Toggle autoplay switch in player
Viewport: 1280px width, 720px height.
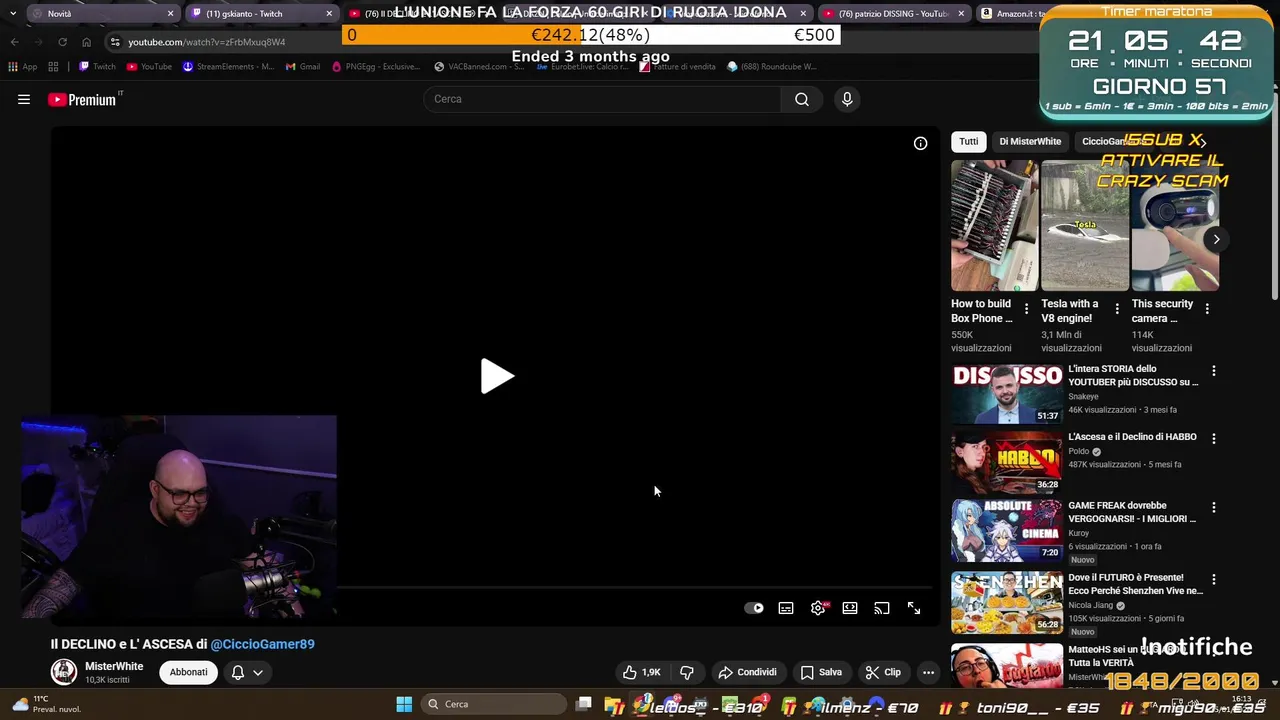click(x=754, y=608)
